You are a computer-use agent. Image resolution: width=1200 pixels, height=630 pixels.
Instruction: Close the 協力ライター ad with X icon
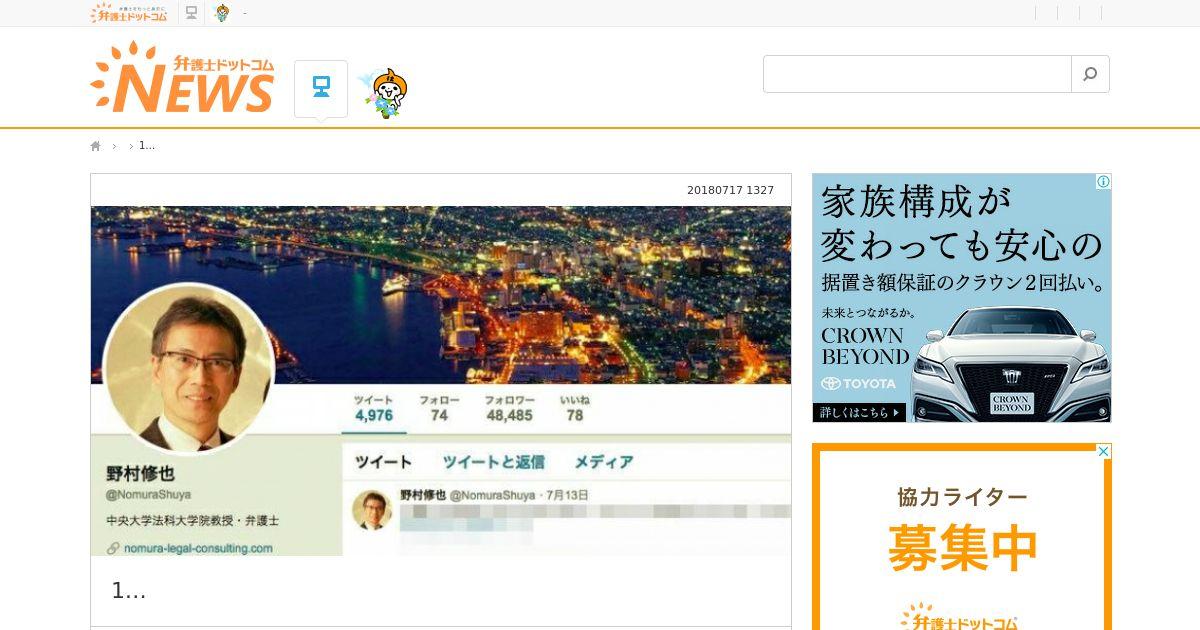click(1104, 451)
